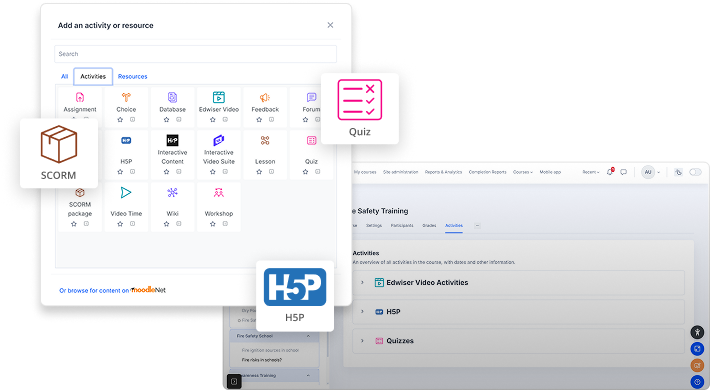This screenshot has height=390, width=710.
Task: Show info for the Wiki activity
Action: coord(179,224)
